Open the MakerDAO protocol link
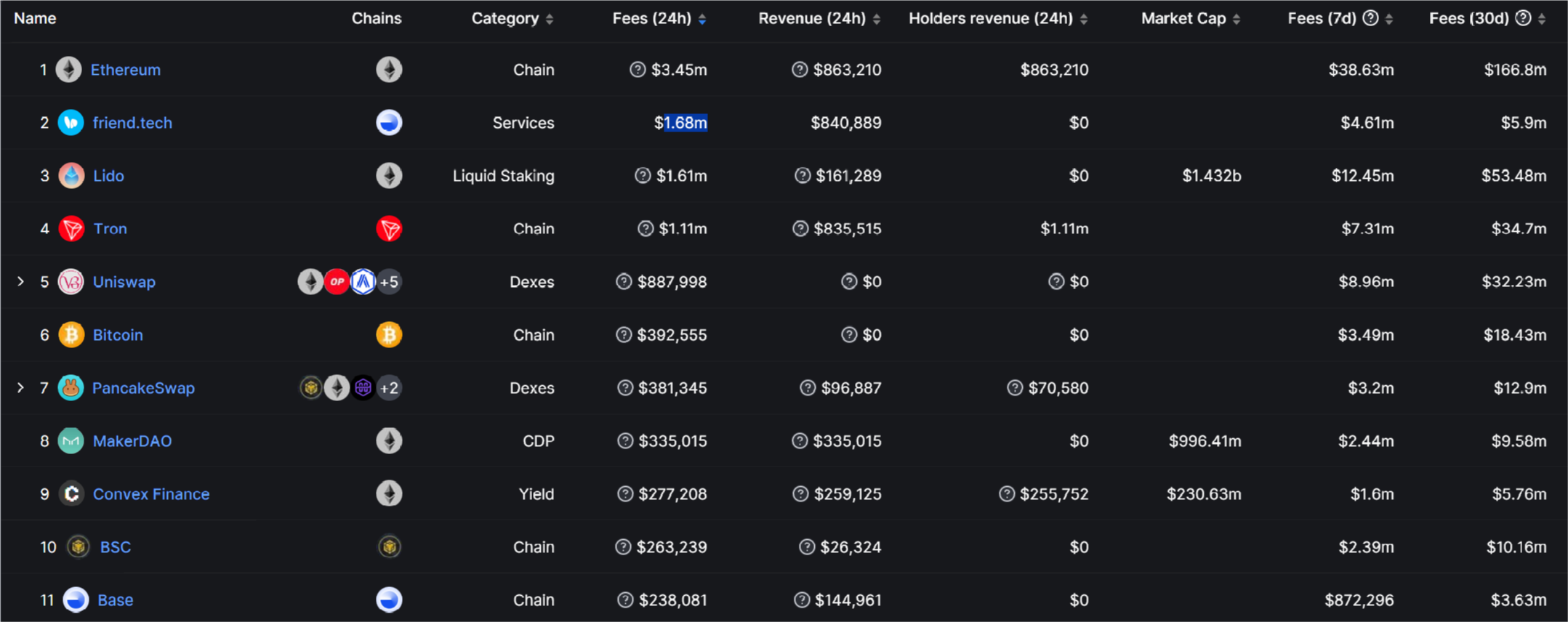 132,441
